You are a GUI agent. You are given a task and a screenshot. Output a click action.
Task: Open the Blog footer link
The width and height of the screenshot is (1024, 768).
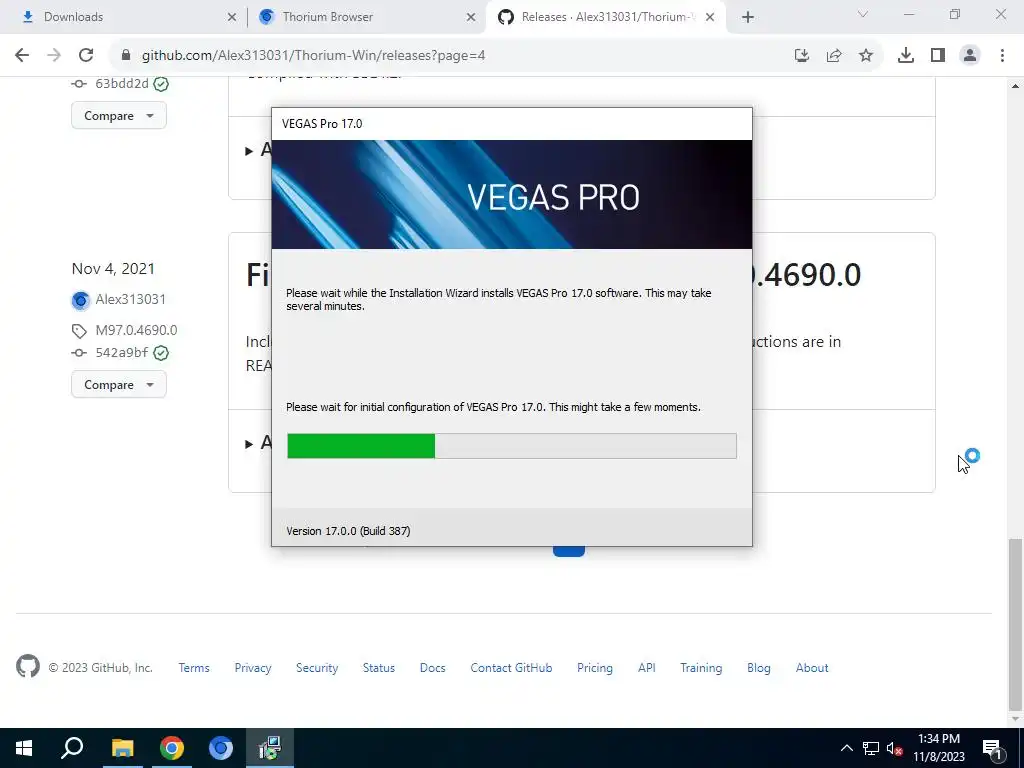pos(759,668)
